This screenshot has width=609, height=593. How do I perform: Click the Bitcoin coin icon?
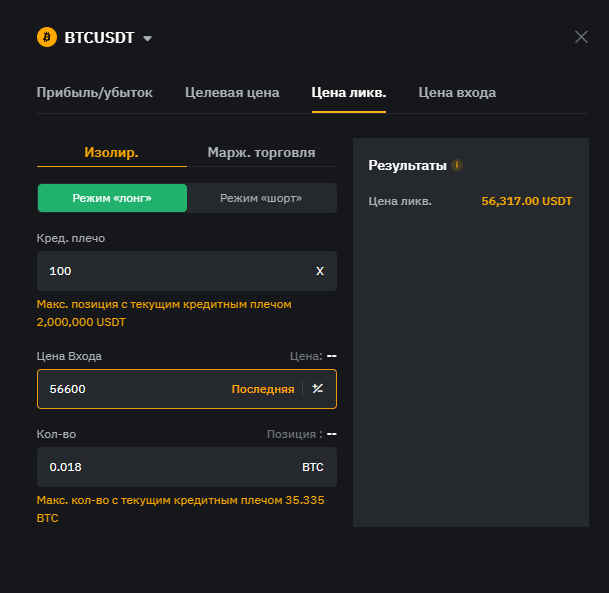click(x=47, y=37)
